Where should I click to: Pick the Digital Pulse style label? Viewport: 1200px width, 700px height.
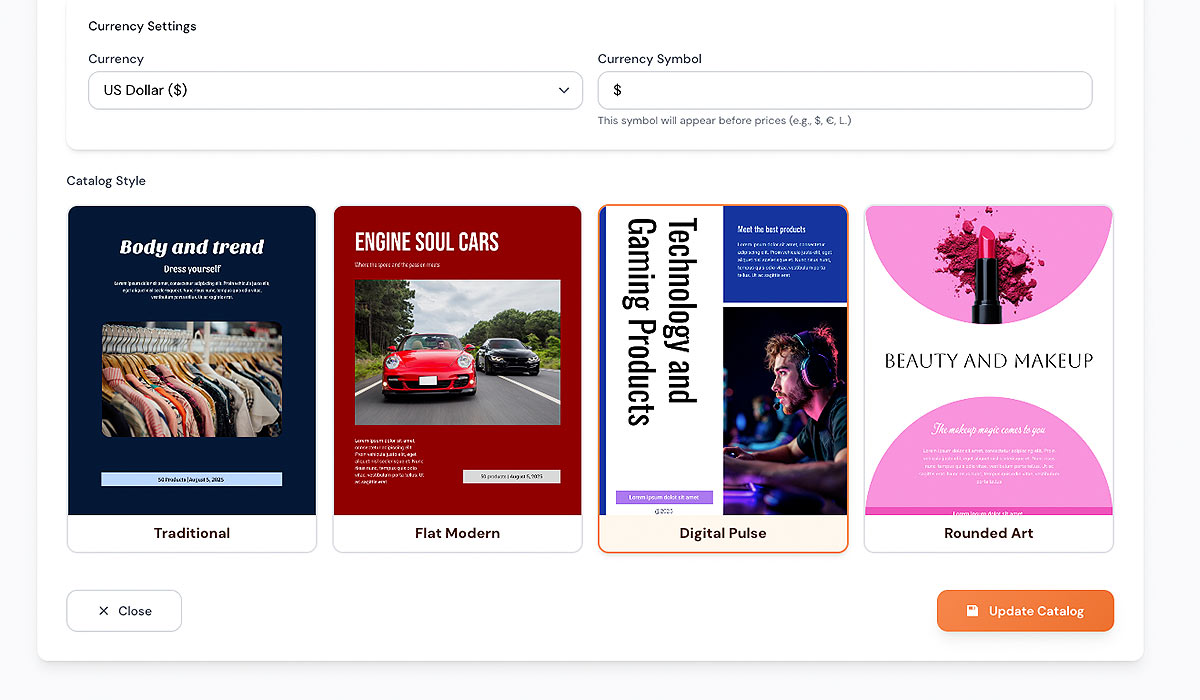pyautogui.click(x=723, y=533)
